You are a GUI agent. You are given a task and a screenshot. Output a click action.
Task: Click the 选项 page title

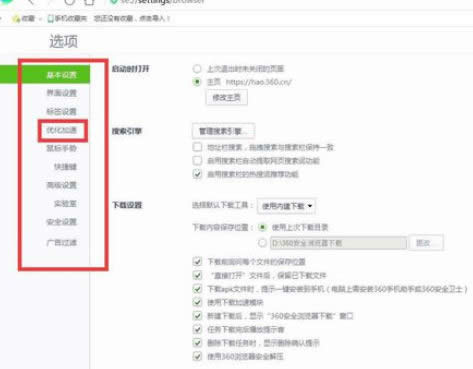pyautogui.click(x=63, y=41)
